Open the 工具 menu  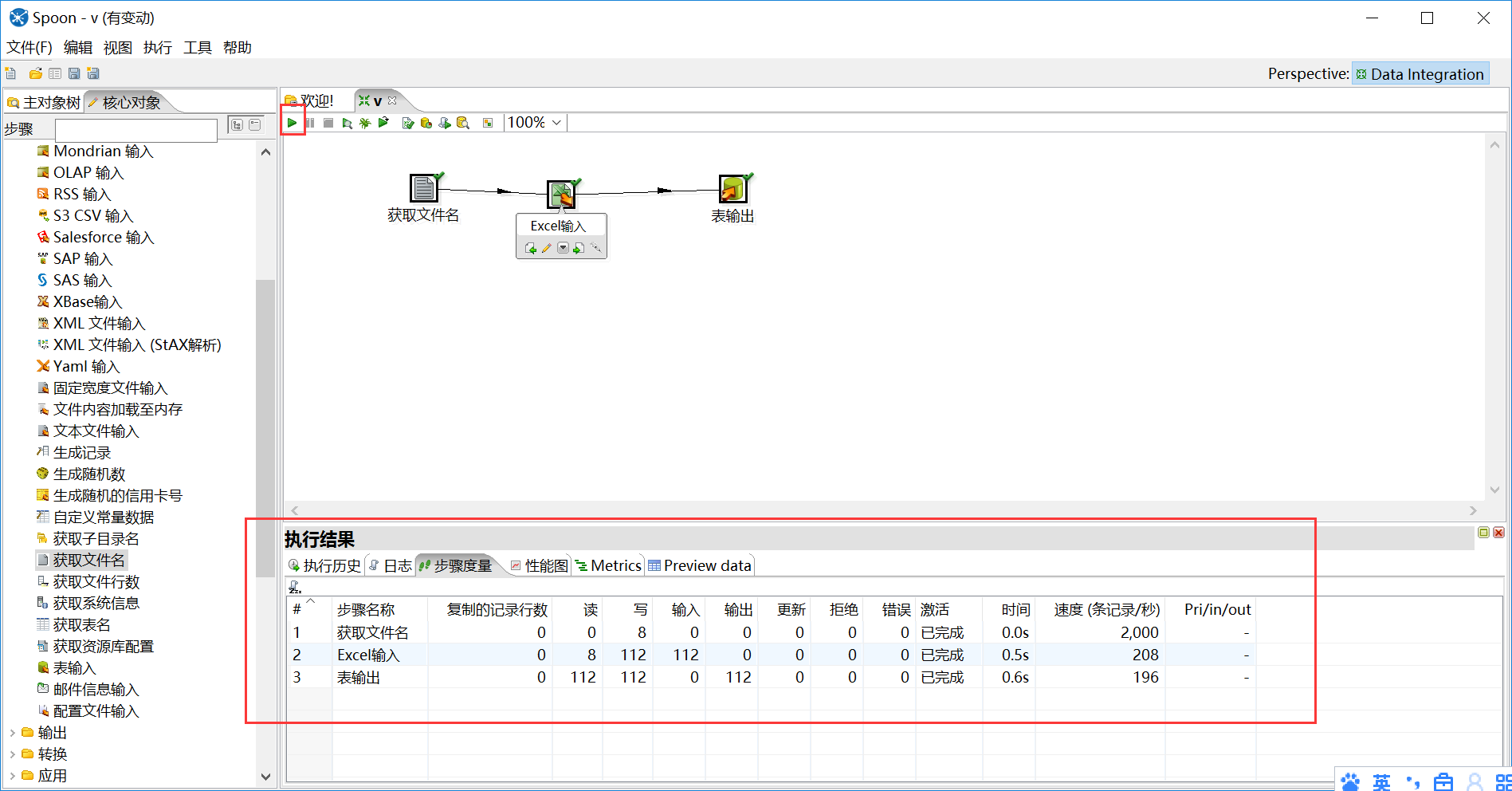pos(198,48)
